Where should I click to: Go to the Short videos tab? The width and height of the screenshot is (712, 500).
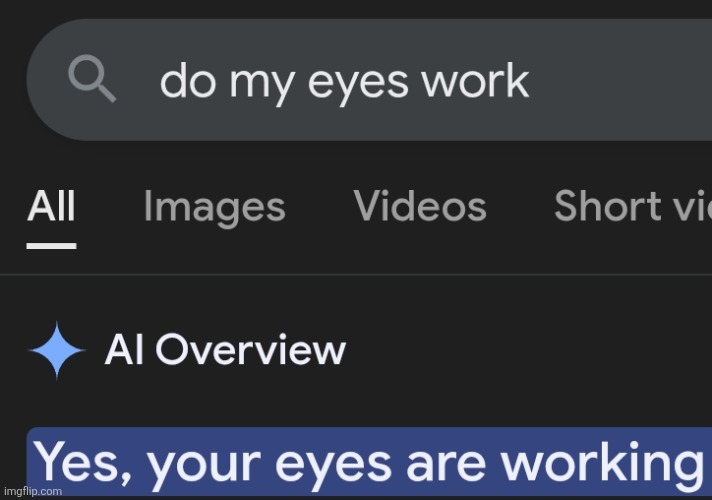[x=633, y=206]
